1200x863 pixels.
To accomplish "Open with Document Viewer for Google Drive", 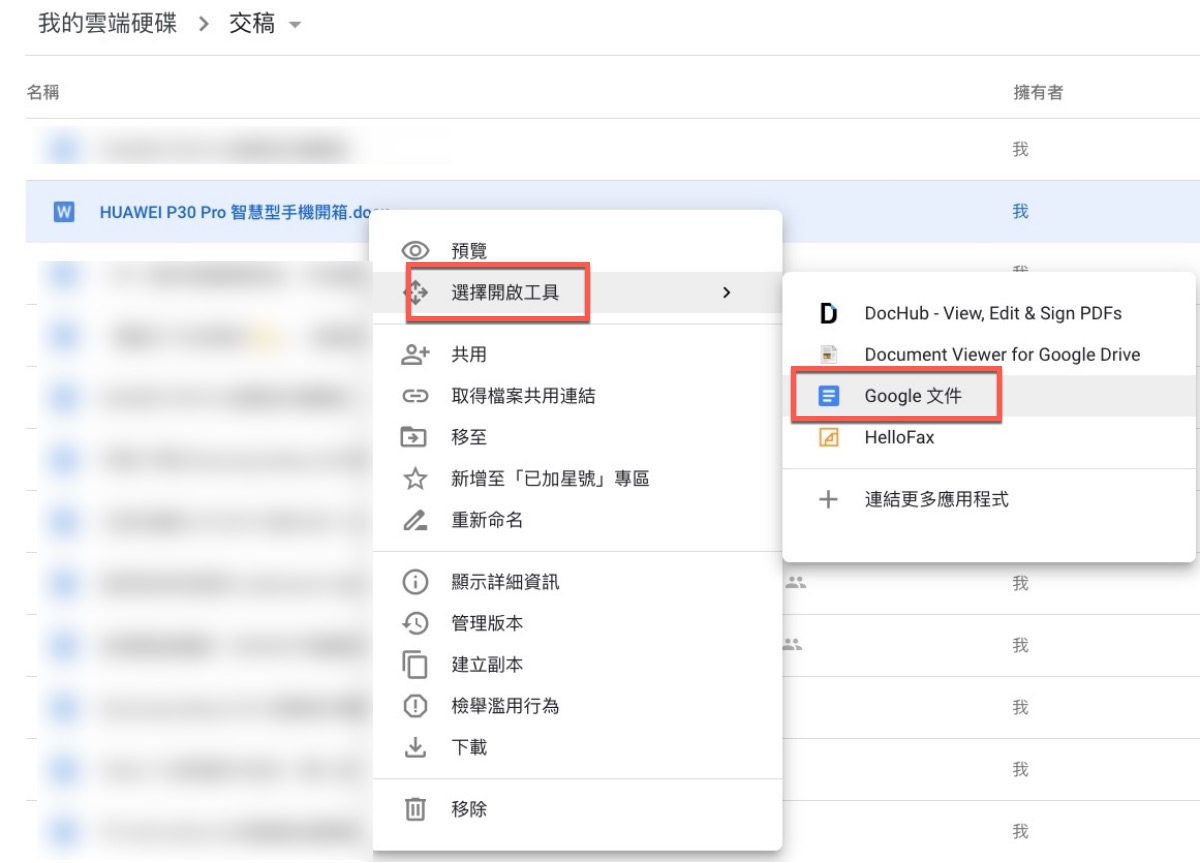I will pyautogui.click(x=989, y=354).
